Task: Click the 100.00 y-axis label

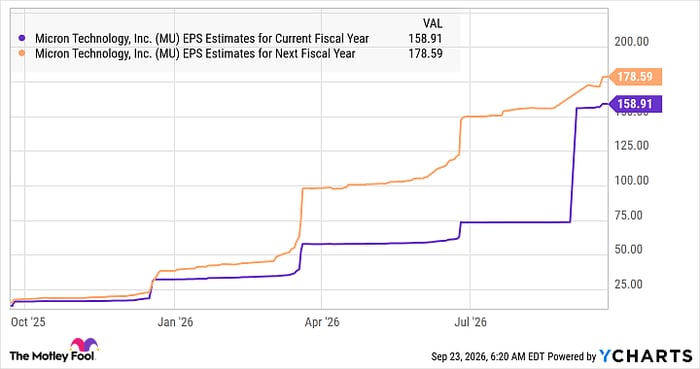Action: pyautogui.click(x=631, y=180)
